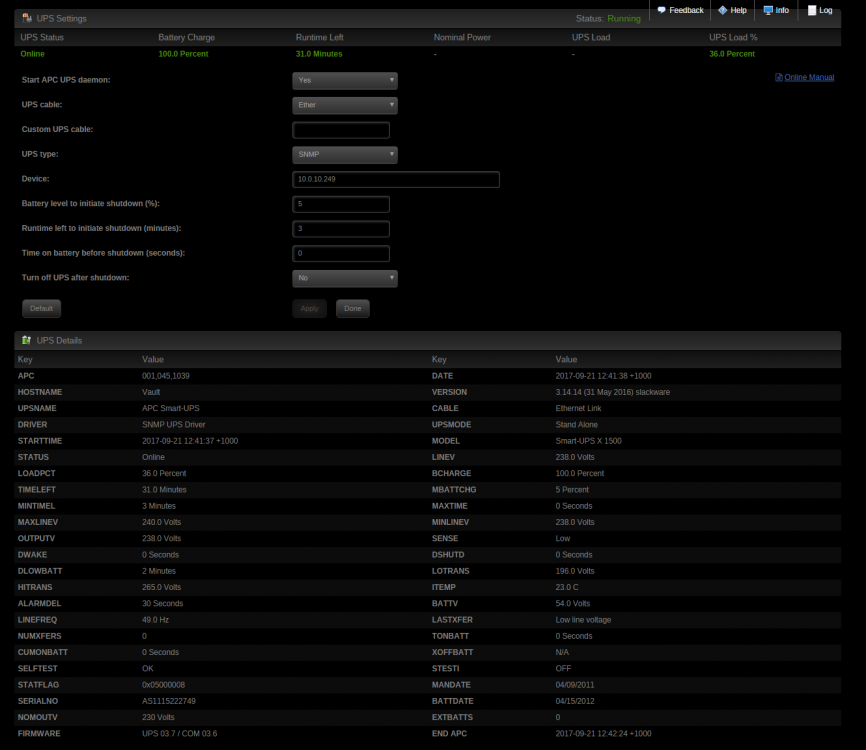Click the UPS Settings header icon
Image resolution: width=866 pixels, height=750 pixels.
(27, 18)
